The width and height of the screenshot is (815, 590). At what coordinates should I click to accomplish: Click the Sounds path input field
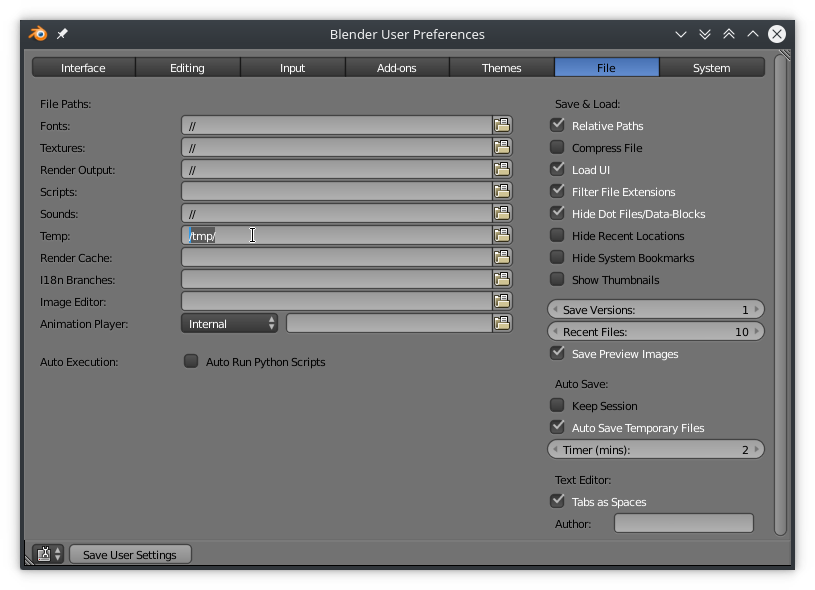pos(337,213)
